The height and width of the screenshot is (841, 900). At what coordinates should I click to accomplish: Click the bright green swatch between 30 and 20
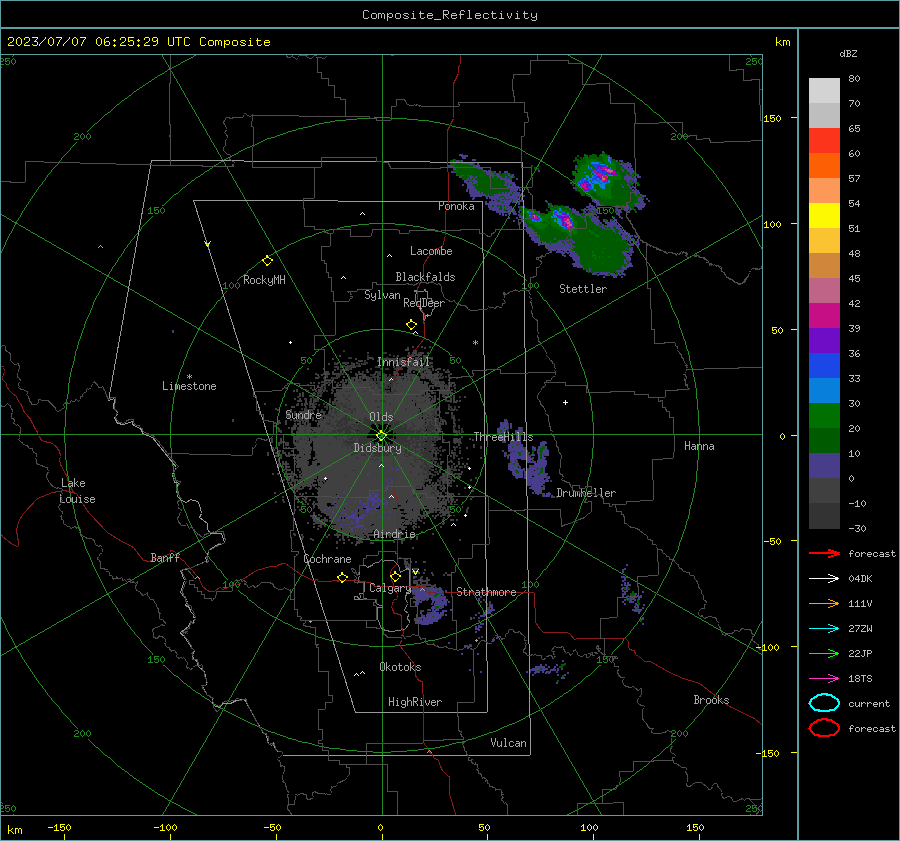824,415
